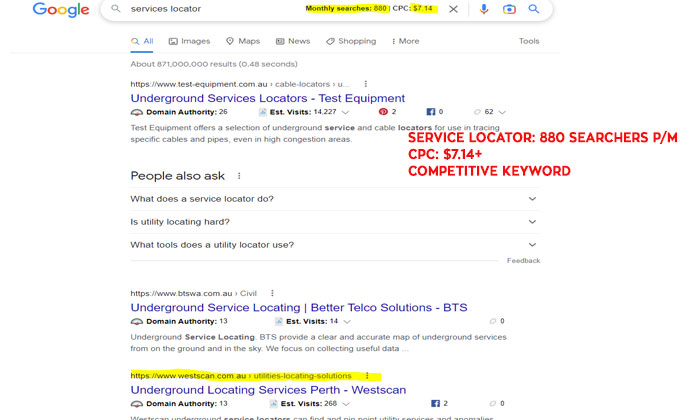Screen dimensions: 700x420
Task: Click link count icon on BTS result
Action: pyautogui.click(x=493, y=321)
